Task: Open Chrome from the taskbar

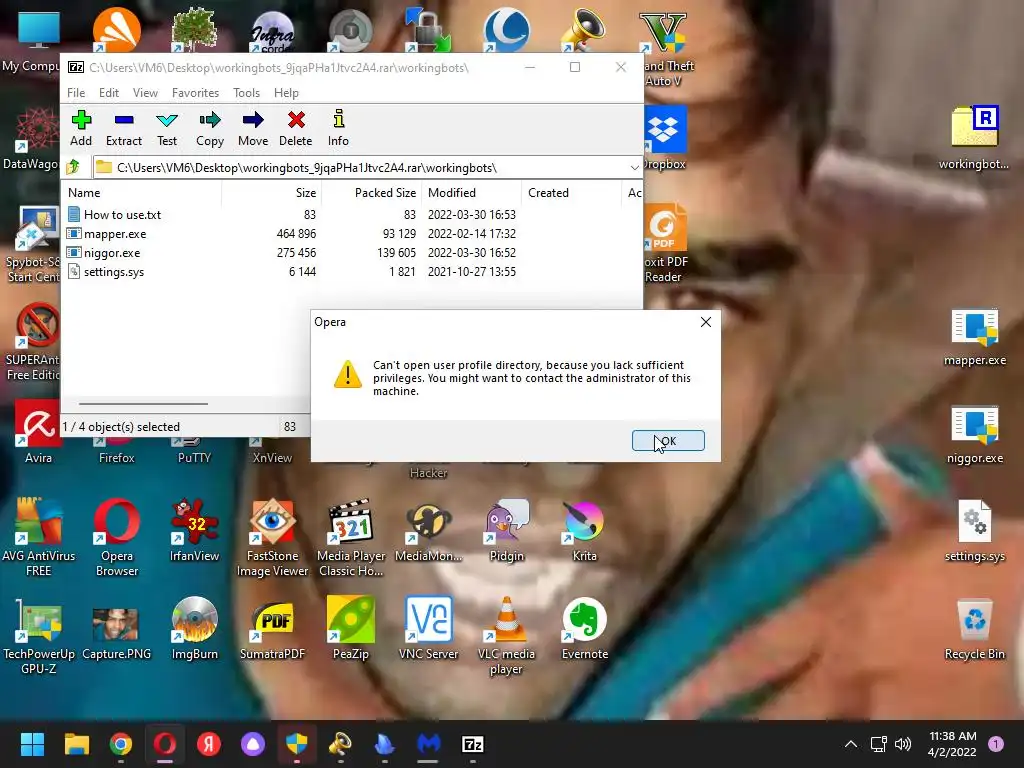Action: pos(121,744)
